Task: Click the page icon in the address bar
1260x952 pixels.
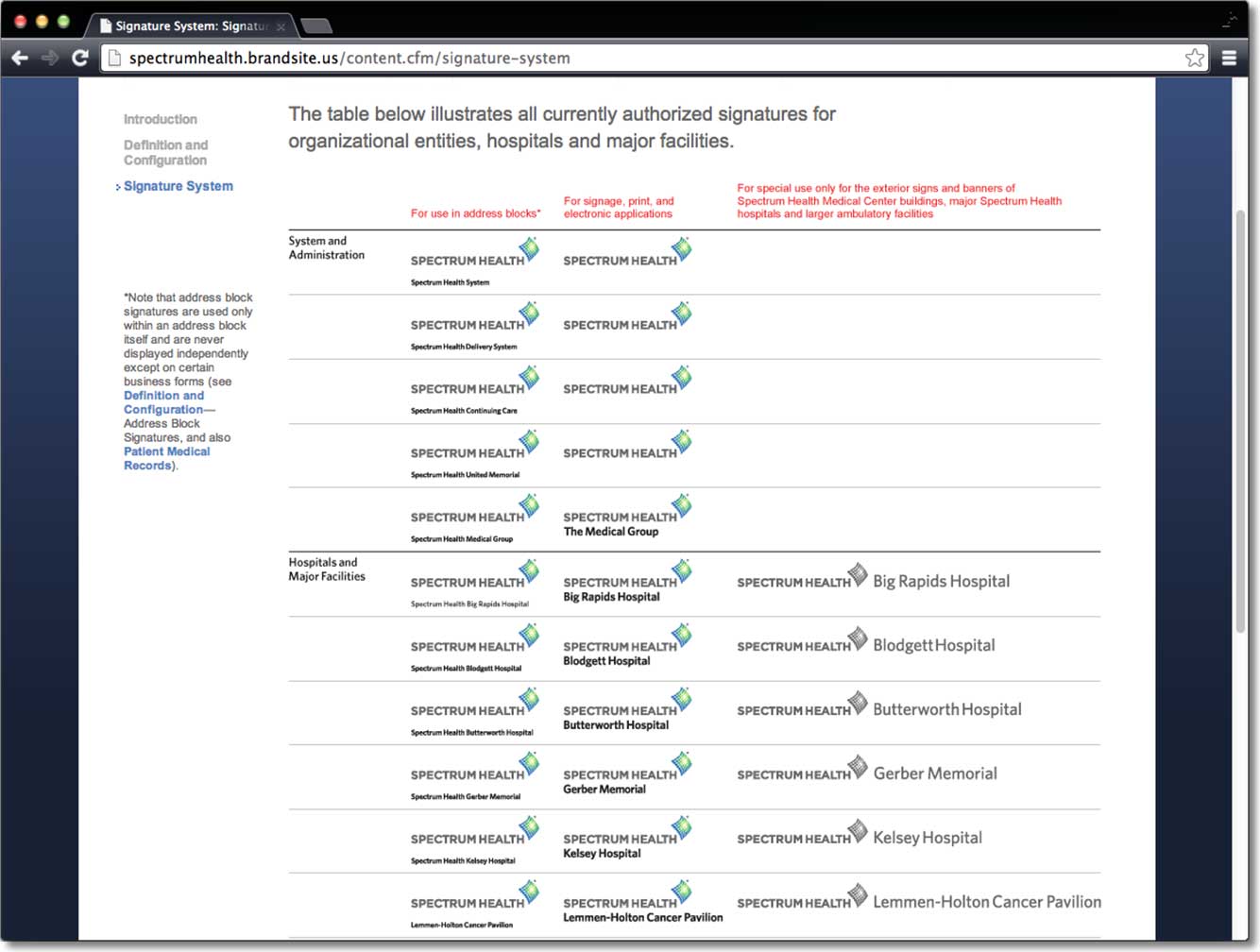Action: 114,58
